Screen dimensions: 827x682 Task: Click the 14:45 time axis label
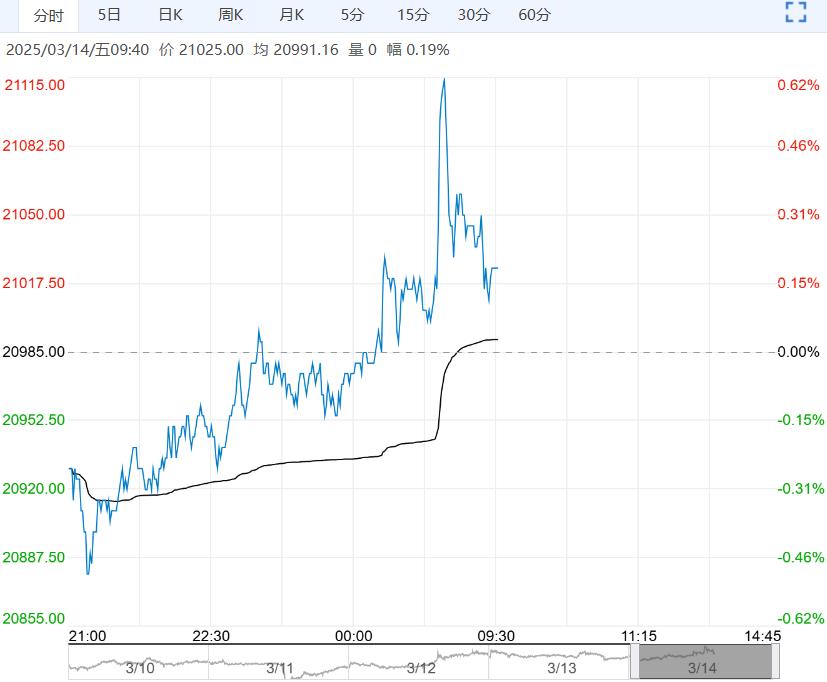[x=762, y=636]
